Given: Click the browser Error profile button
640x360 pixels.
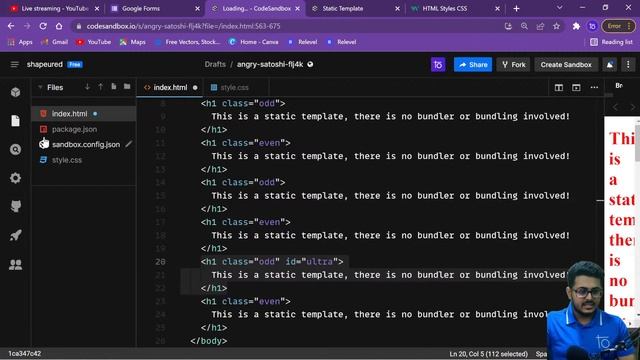Looking at the screenshot, I should point(618,26).
